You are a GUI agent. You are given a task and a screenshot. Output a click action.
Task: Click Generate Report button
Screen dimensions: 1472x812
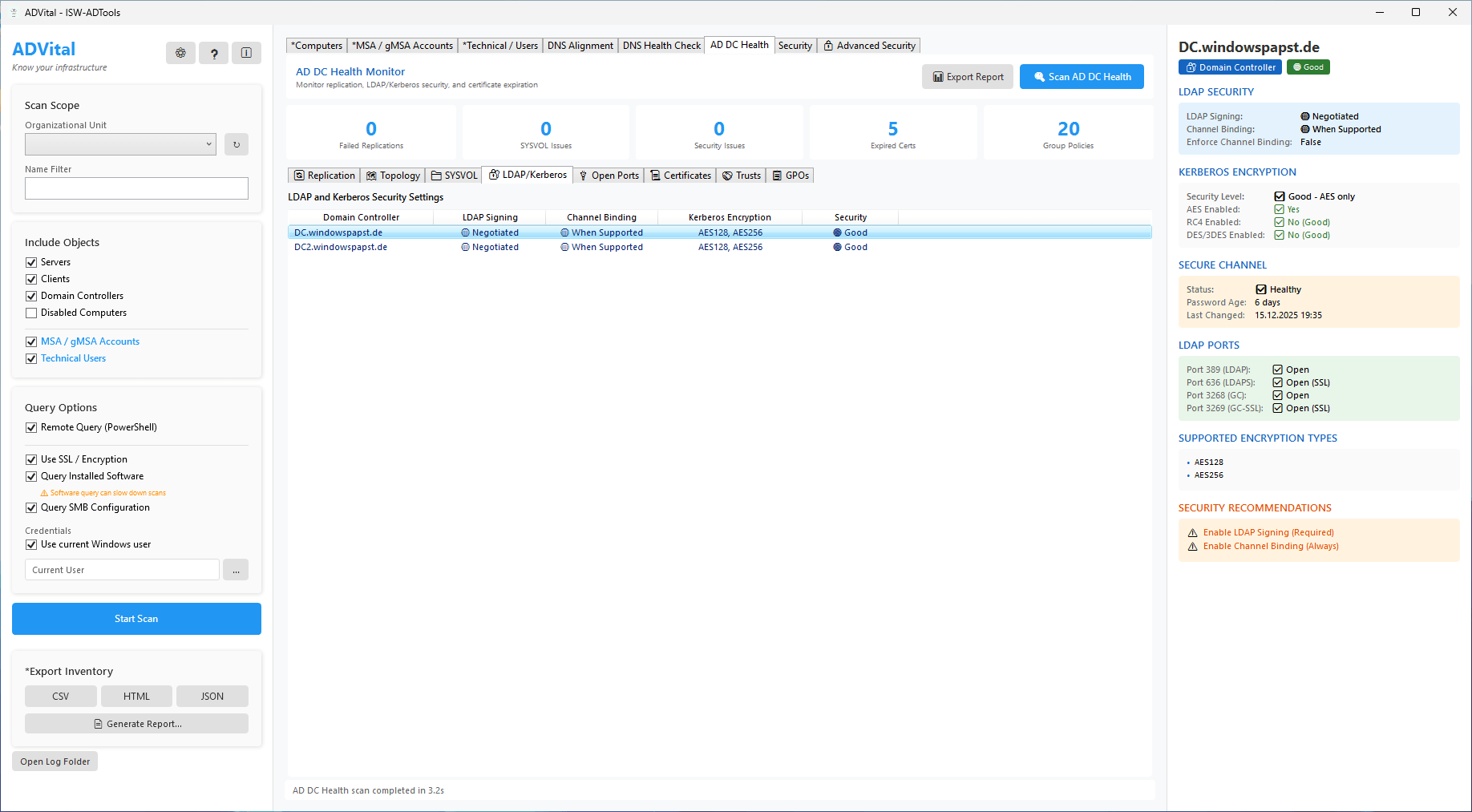pos(136,724)
